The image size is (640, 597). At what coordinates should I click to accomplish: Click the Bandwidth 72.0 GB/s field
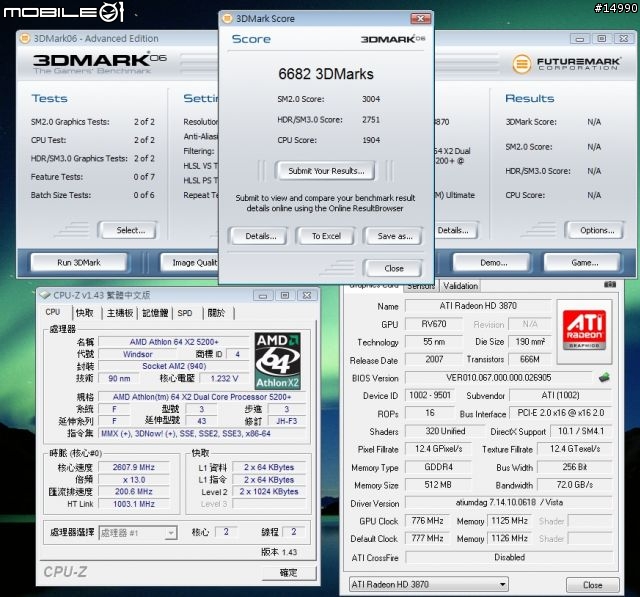[x=575, y=485]
